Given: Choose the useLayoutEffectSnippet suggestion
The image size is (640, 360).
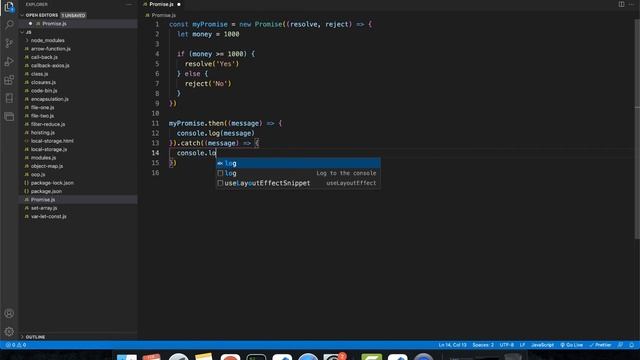Looking at the screenshot, I should [298, 183].
